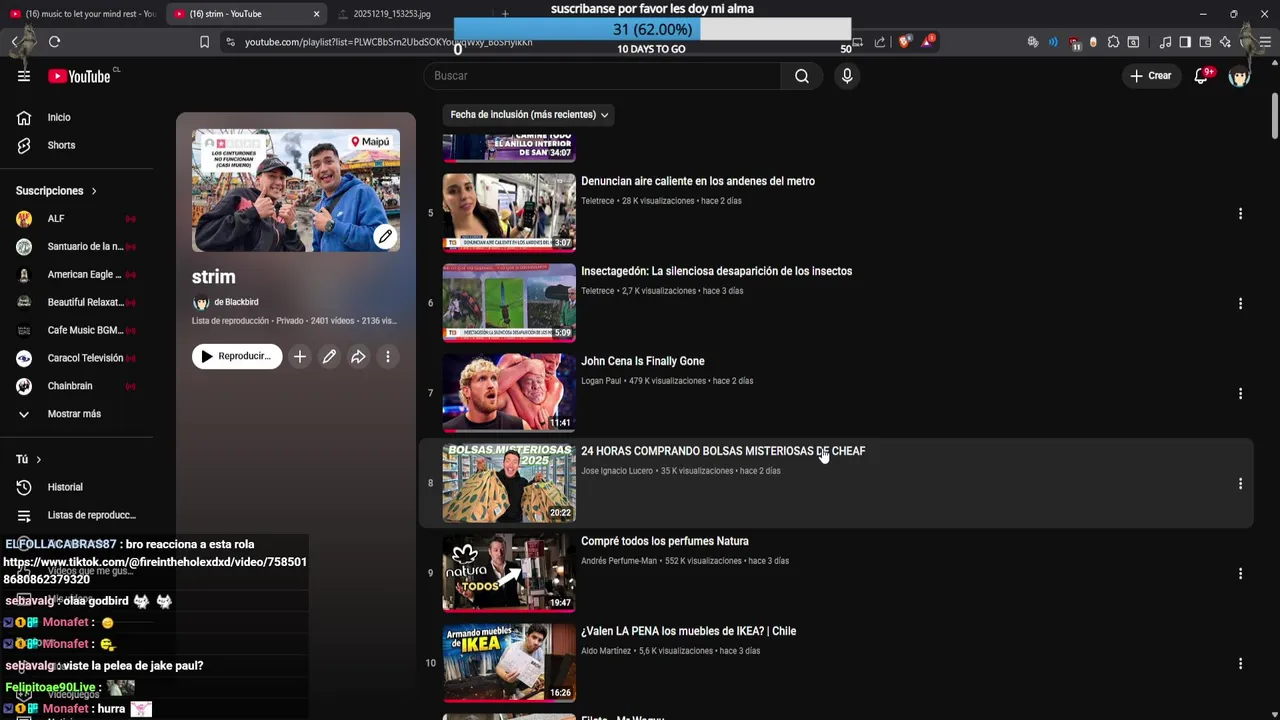Bookmark this page with the bookmark icon

(205, 42)
